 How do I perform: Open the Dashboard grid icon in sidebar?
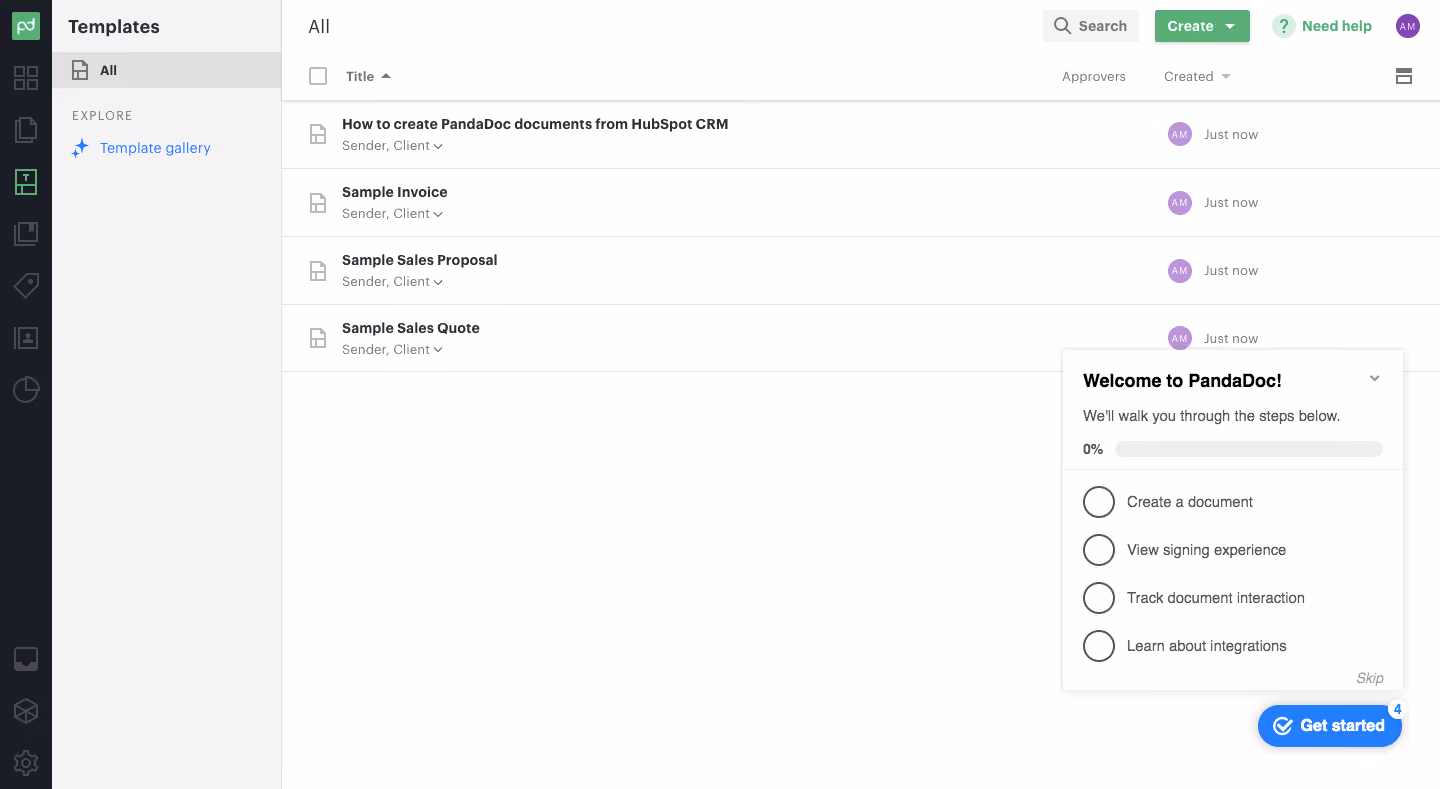tap(26, 78)
